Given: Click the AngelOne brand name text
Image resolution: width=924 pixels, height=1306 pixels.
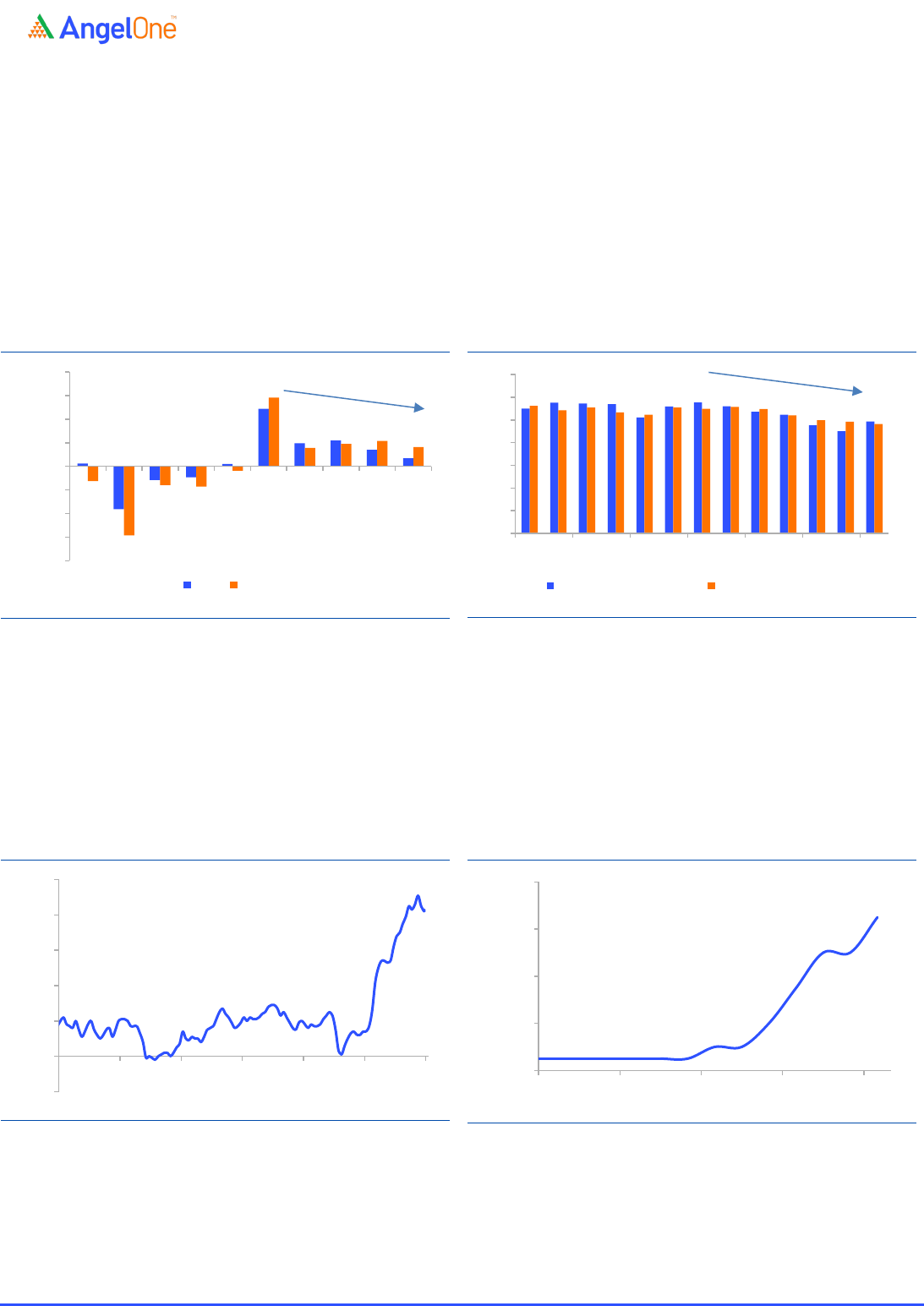Looking at the screenshot, I should (x=119, y=30).
